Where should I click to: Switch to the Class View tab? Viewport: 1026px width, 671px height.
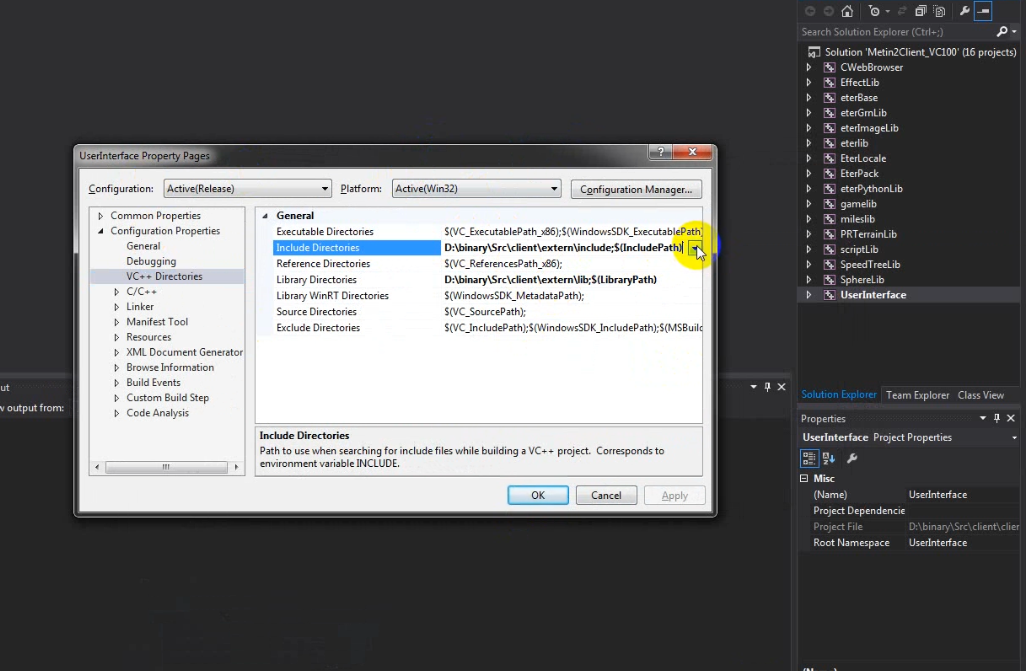click(x=980, y=395)
